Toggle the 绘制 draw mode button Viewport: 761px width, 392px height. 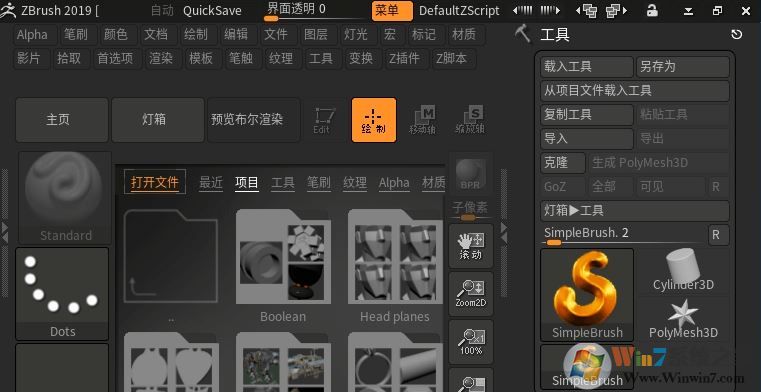374,120
